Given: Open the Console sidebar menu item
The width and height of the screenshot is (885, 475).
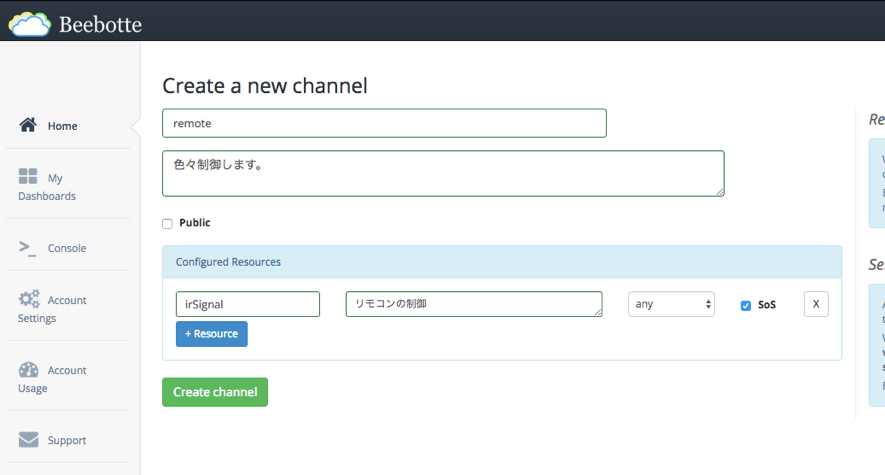Looking at the screenshot, I should [x=67, y=248].
